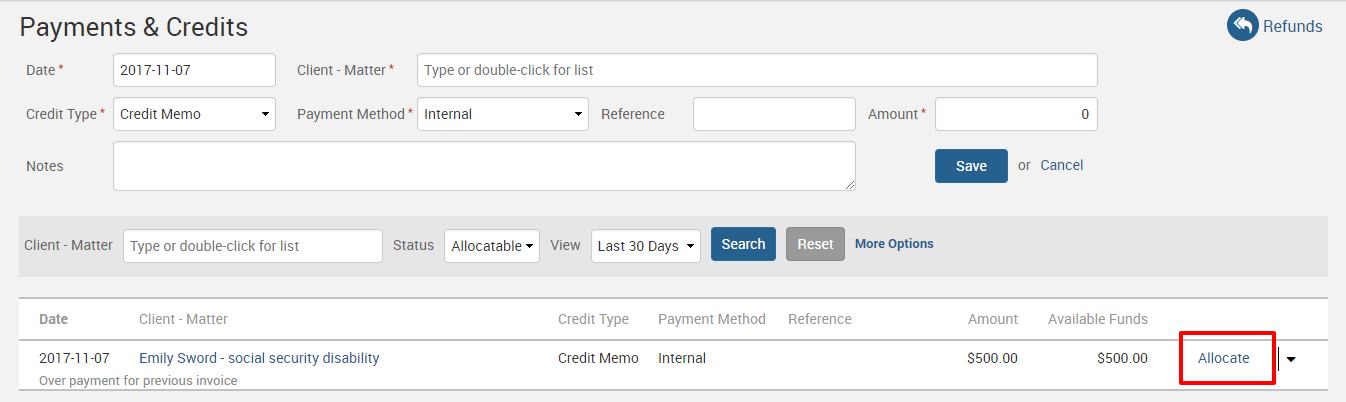
Task: Click the Amount input field
Action: pos(1015,114)
